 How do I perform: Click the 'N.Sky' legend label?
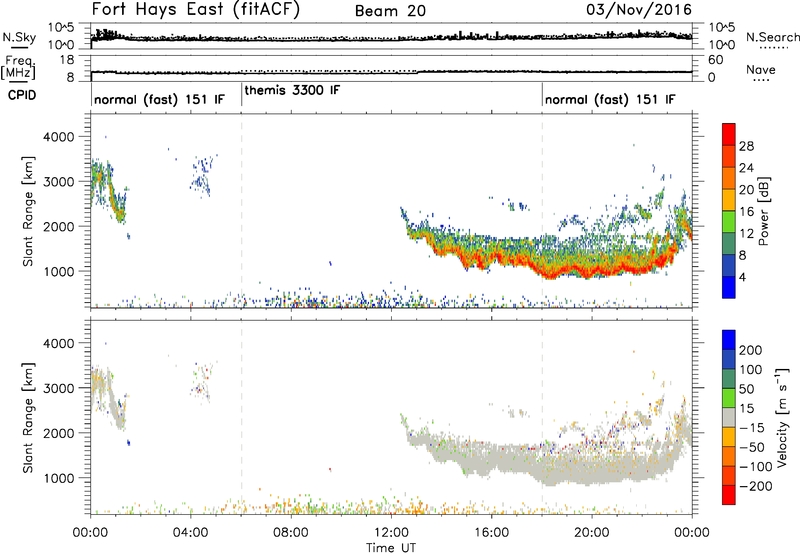pyautogui.click(x=19, y=37)
